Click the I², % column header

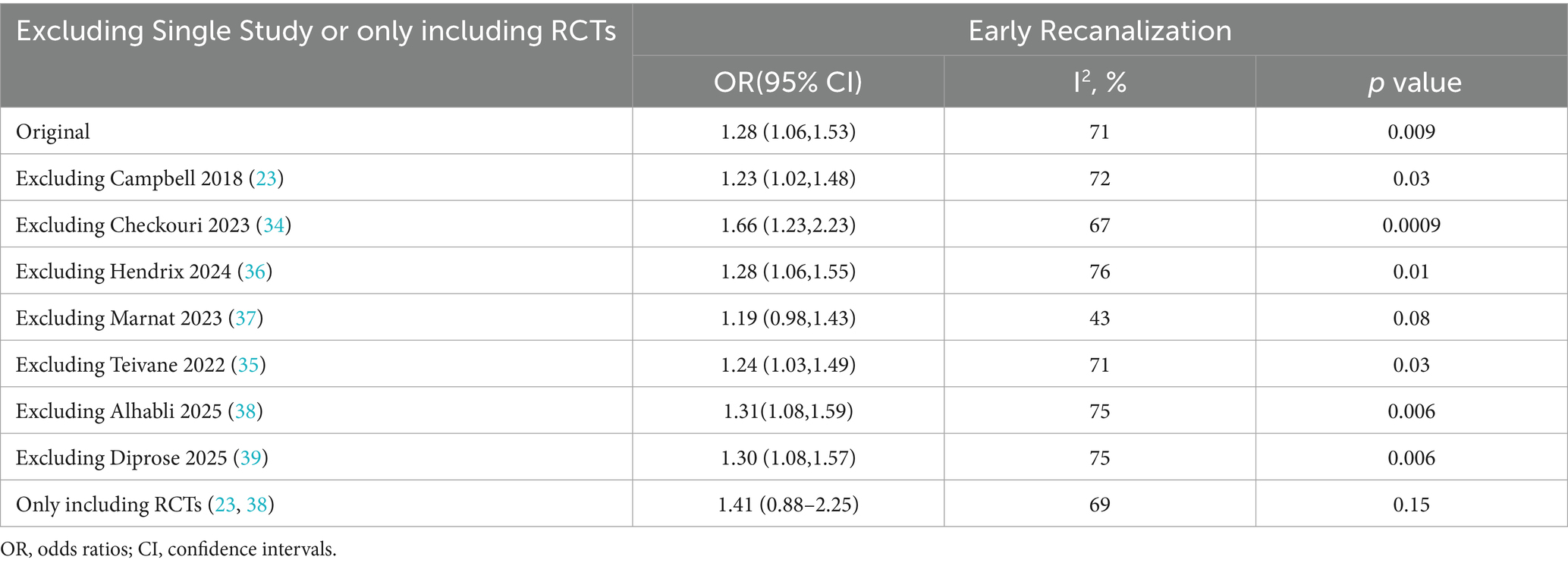pos(1099,82)
